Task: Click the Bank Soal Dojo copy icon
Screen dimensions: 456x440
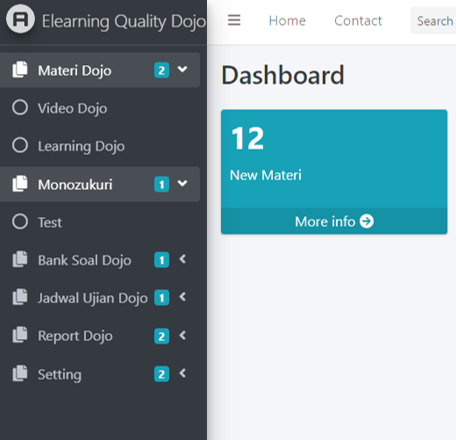Action: point(20,259)
